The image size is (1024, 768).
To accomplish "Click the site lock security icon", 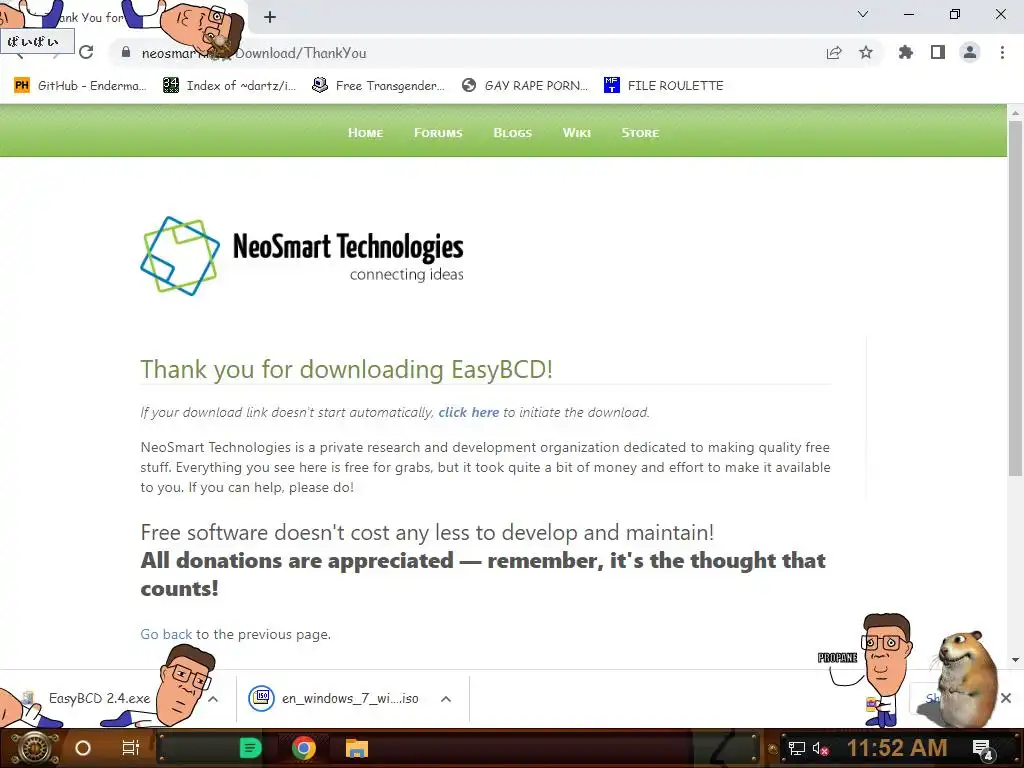I will pos(126,52).
